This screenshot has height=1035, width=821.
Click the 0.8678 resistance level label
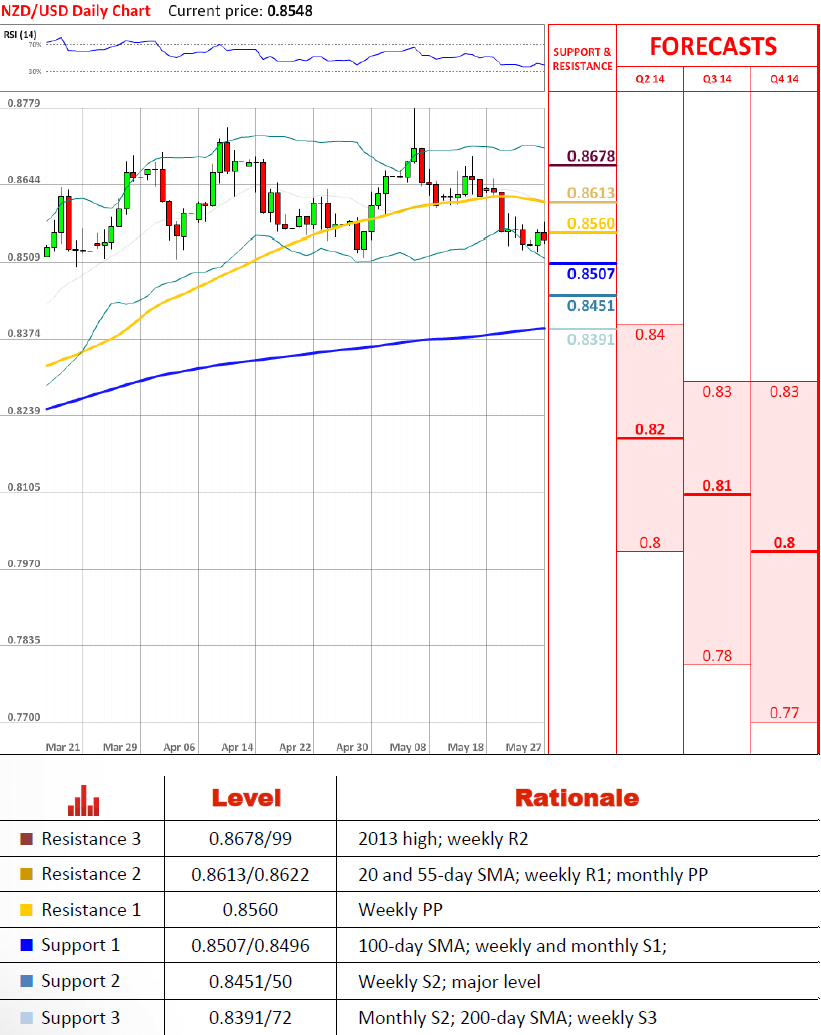[x=591, y=156]
